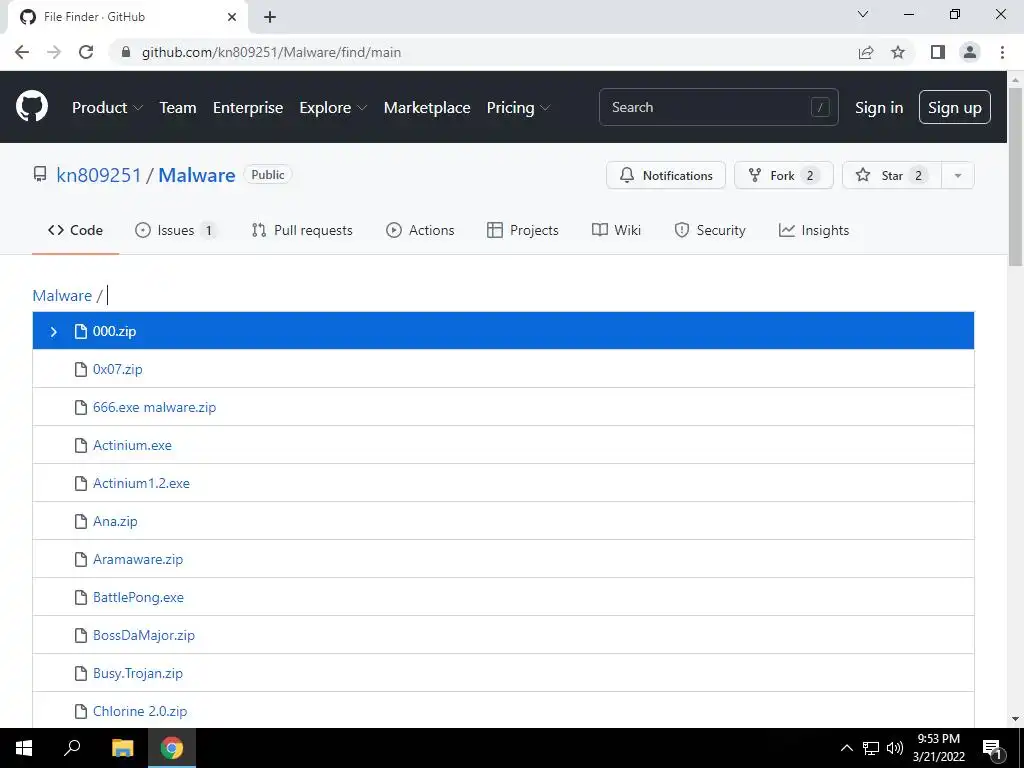Open File Explorer from taskbar

pyautogui.click(x=122, y=748)
